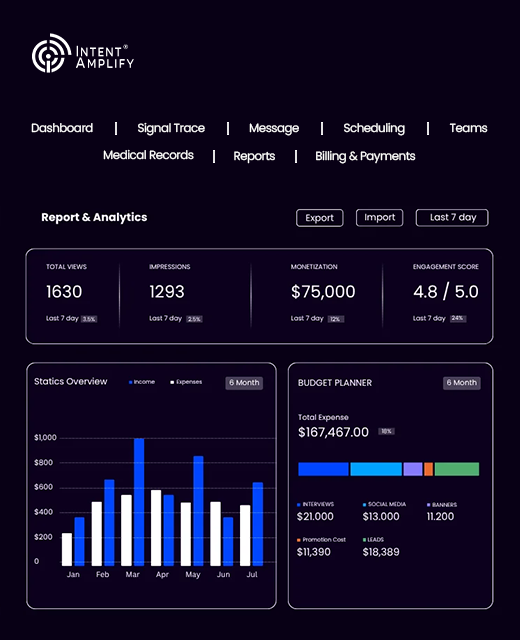The height and width of the screenshot is (640, 520).
Task: Click the Import button
Action: click(x=380, y=218)
